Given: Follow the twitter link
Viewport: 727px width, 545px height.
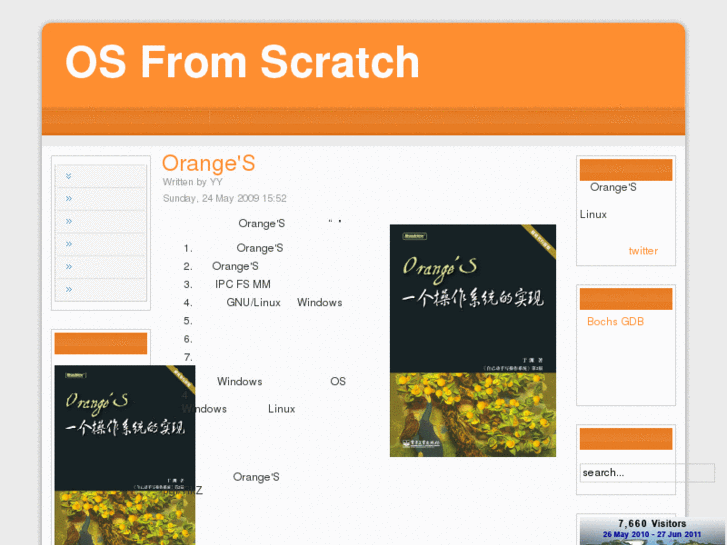Looking at the screenshot, I should 643,251.
